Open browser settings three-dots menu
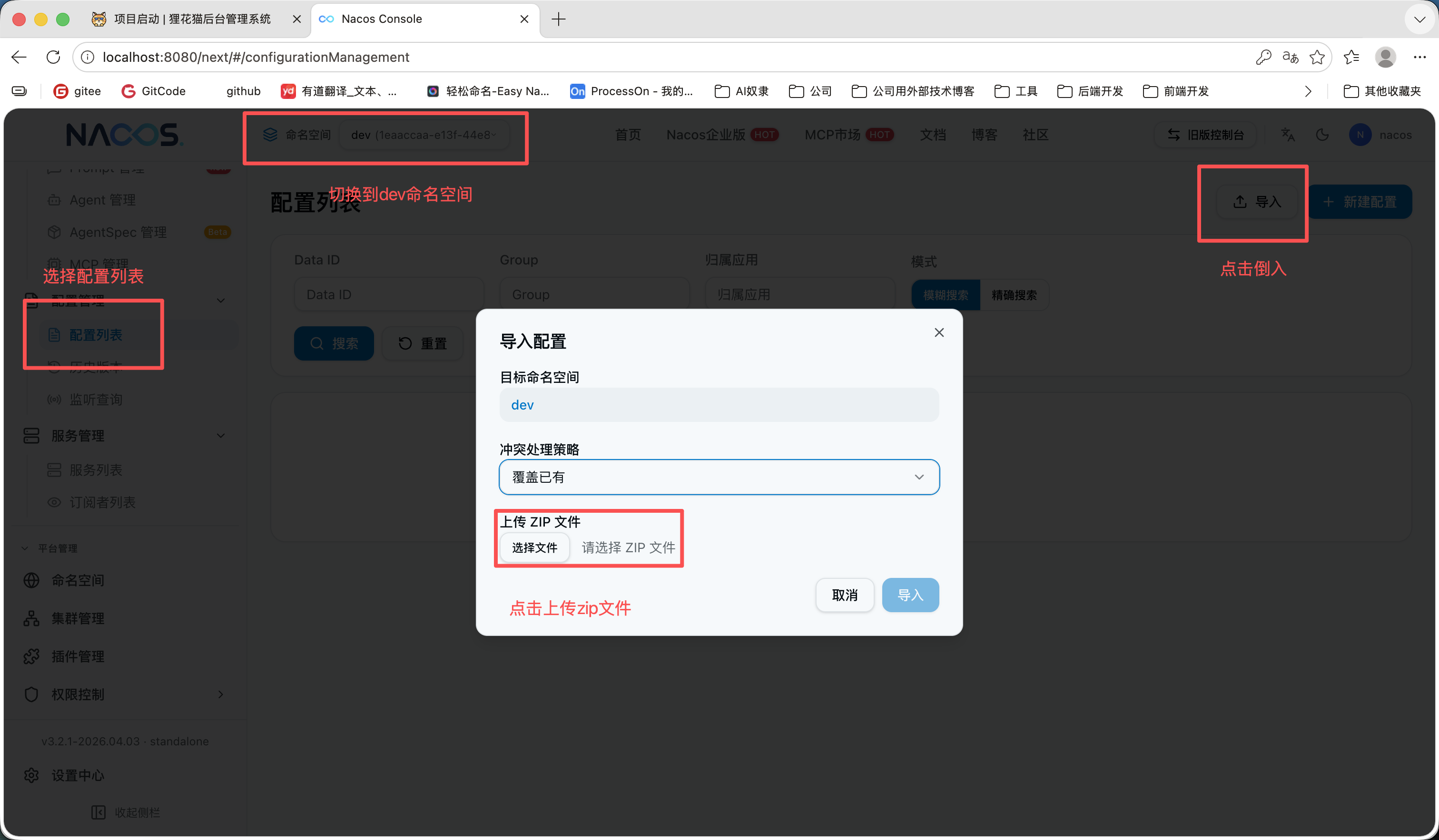The height and width of the screenshot is (840, 1439). pos(1419,57)
